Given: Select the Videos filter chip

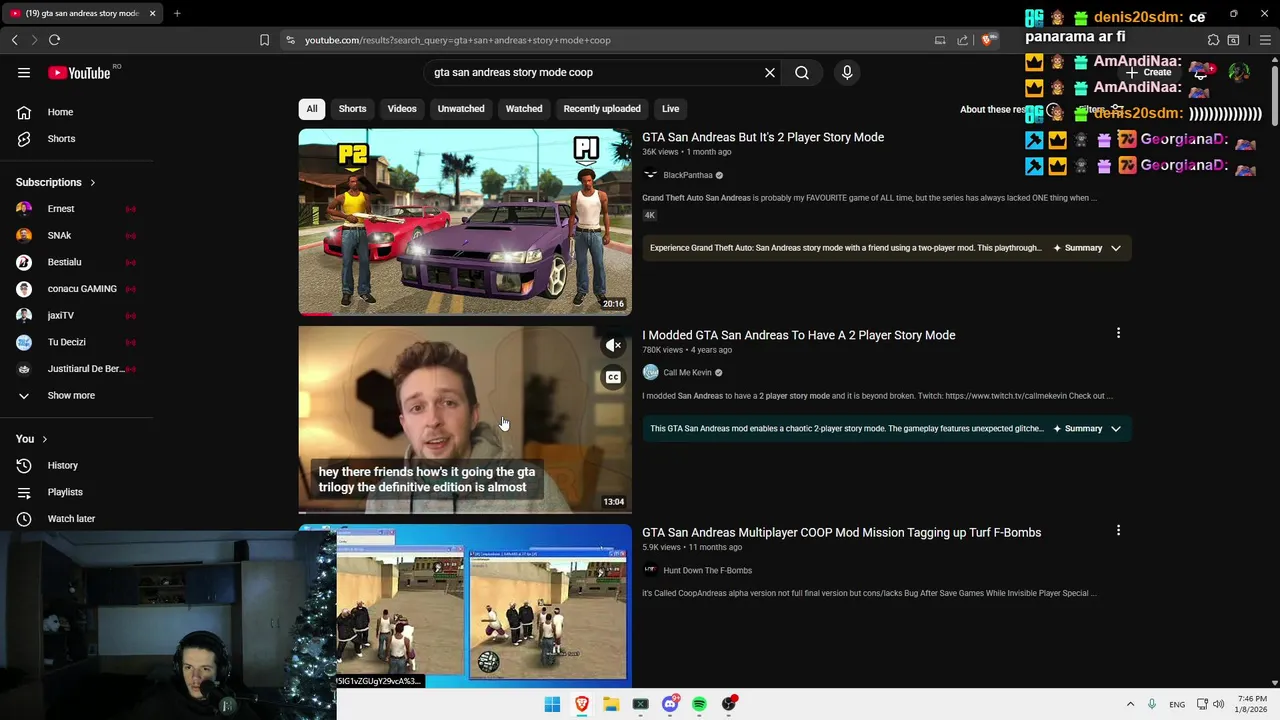Looking at the screenshot, I should [x=402, y=109].
